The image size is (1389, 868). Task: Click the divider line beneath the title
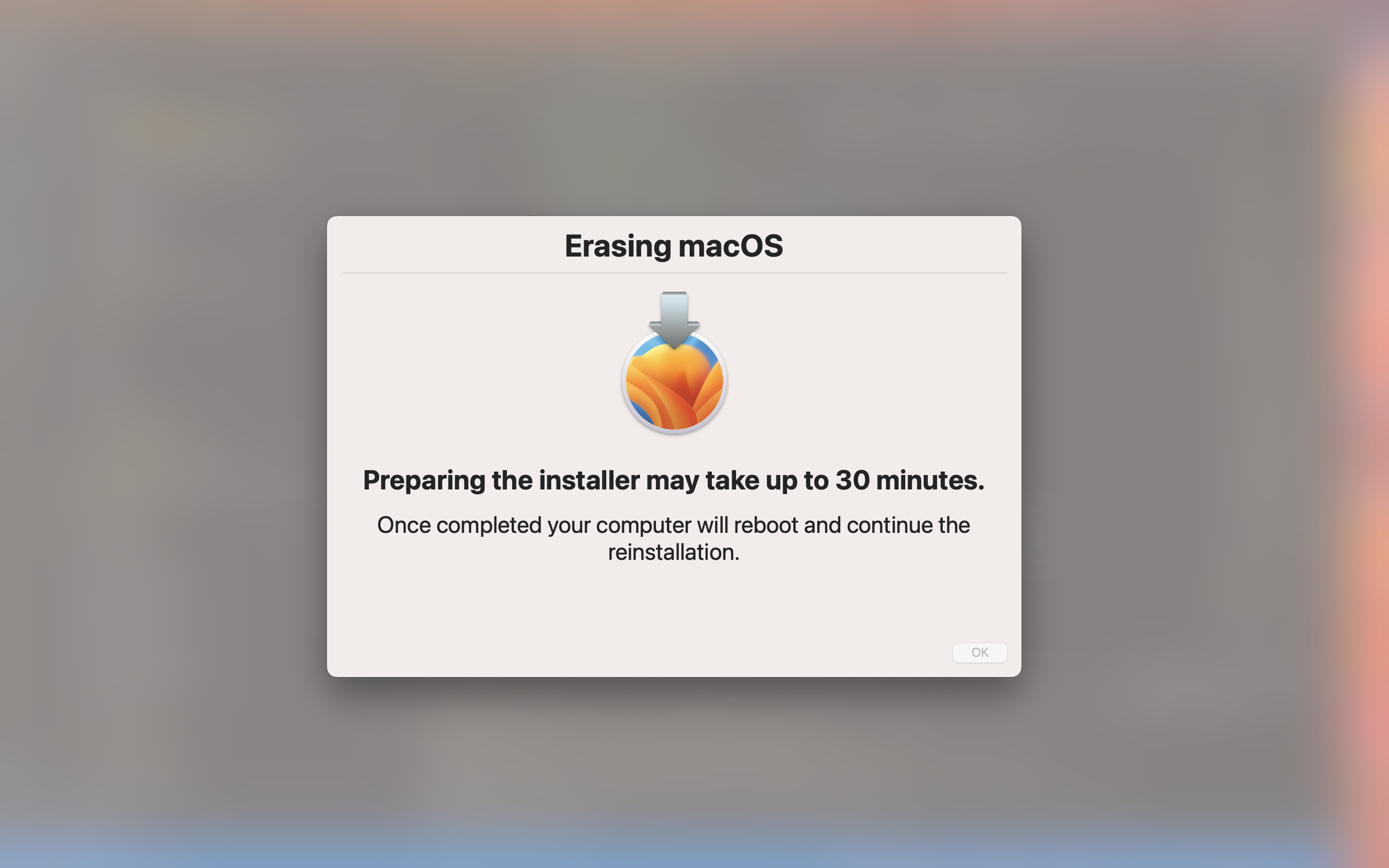coord(674,272)
